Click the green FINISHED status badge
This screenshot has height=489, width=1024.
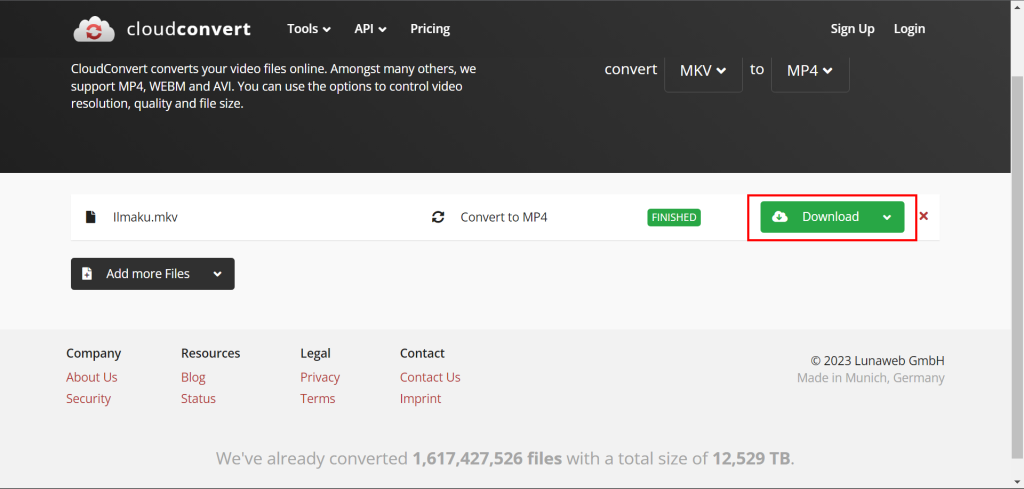(674, 217)
